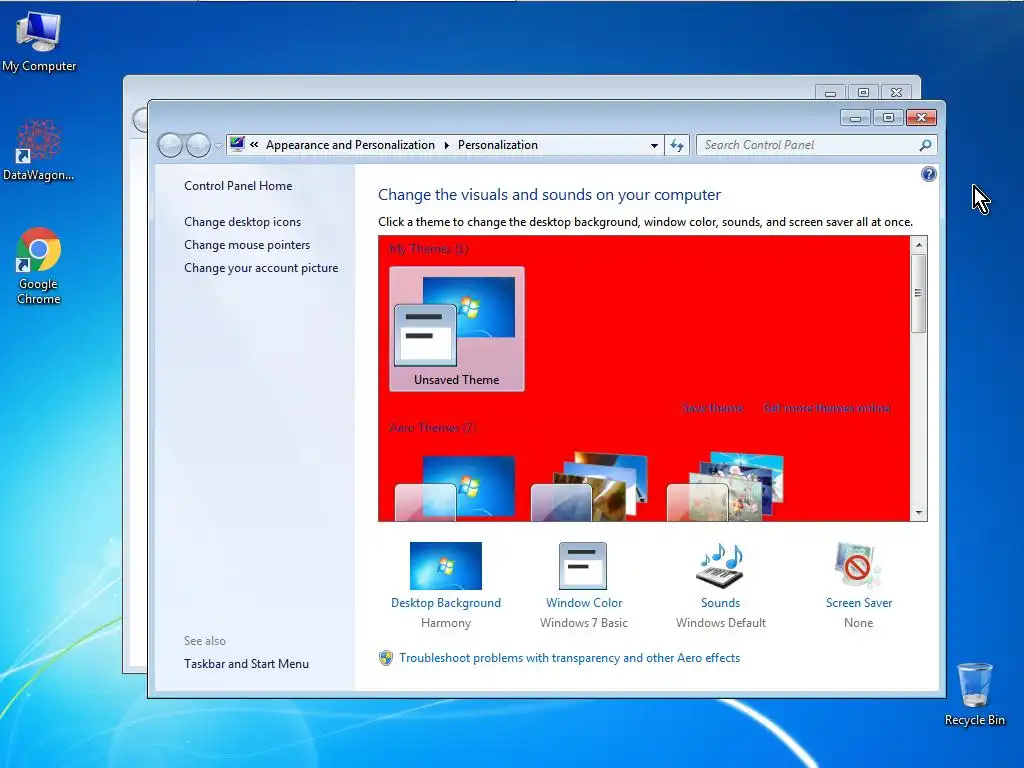
Task: Click the My Themes (1) heading
Action: tap(428, 249)
